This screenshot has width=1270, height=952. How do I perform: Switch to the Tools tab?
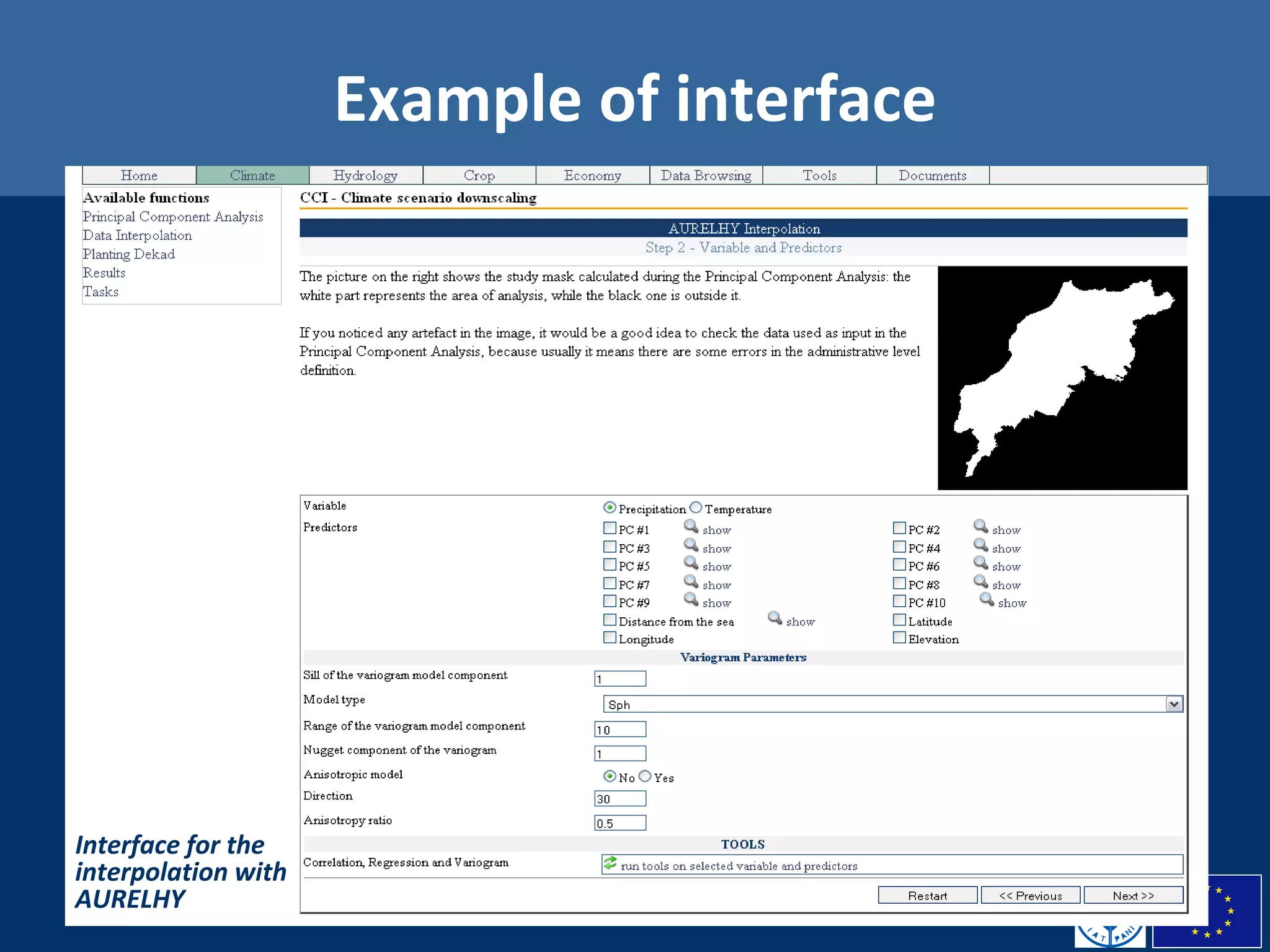[x=820, y=175]
